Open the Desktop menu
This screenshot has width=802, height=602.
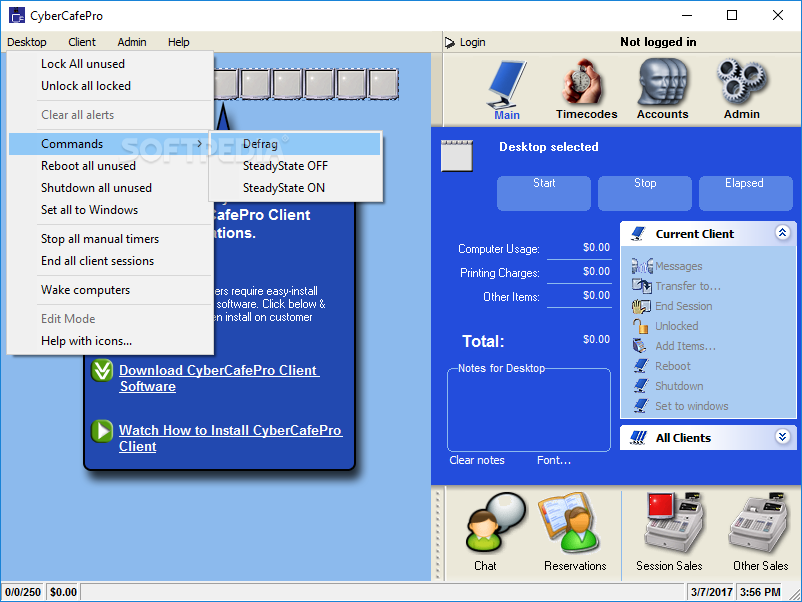[27, 42]
